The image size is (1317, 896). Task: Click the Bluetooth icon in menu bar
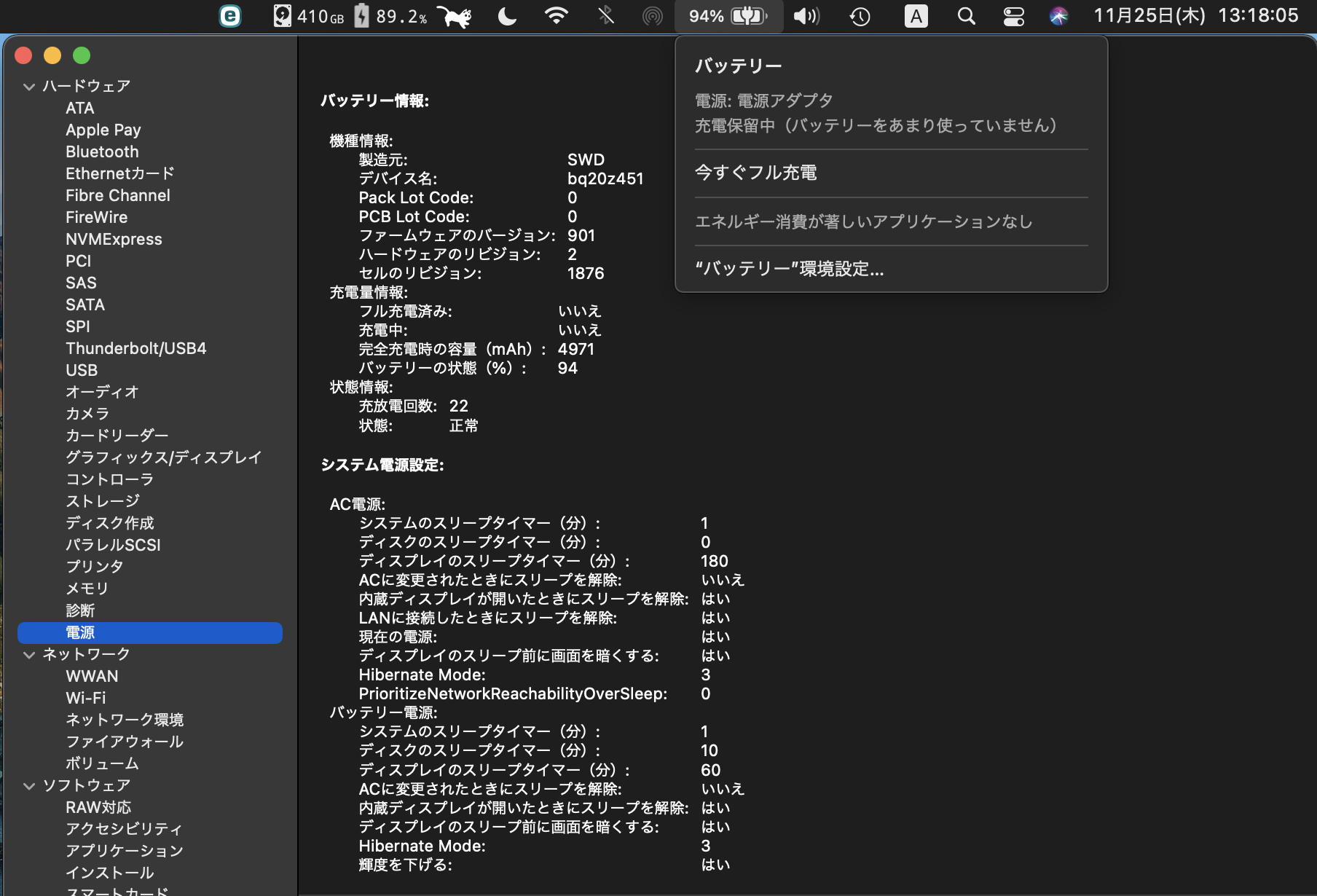pyautogui.click(x=605, y=16)
